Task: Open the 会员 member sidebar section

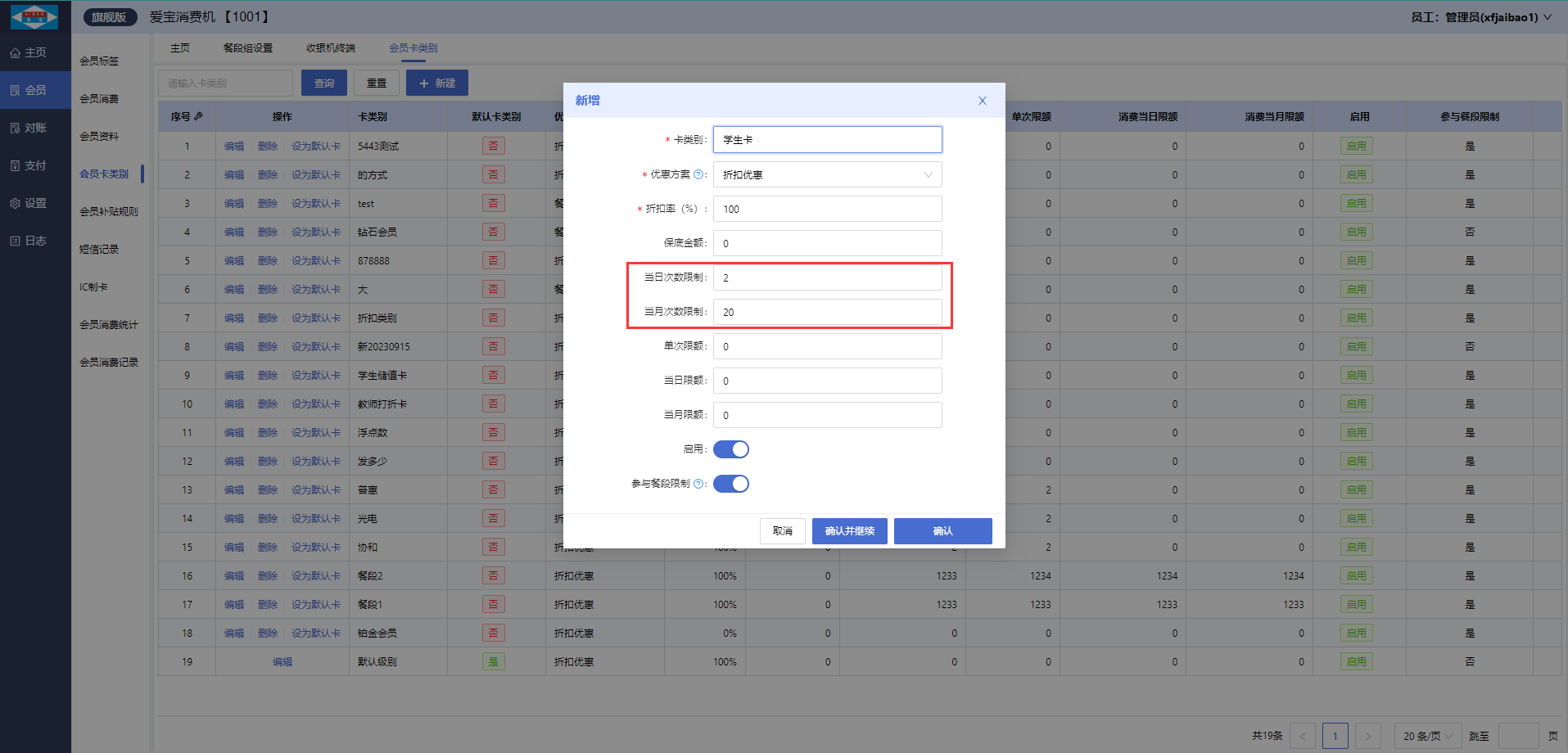Action: point(35,90)
